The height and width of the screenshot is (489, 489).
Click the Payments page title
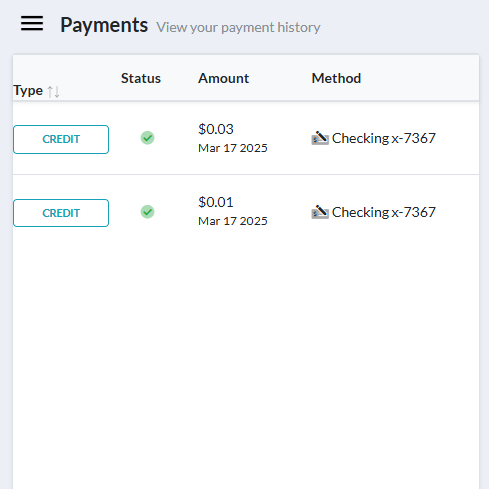[104, 25]
